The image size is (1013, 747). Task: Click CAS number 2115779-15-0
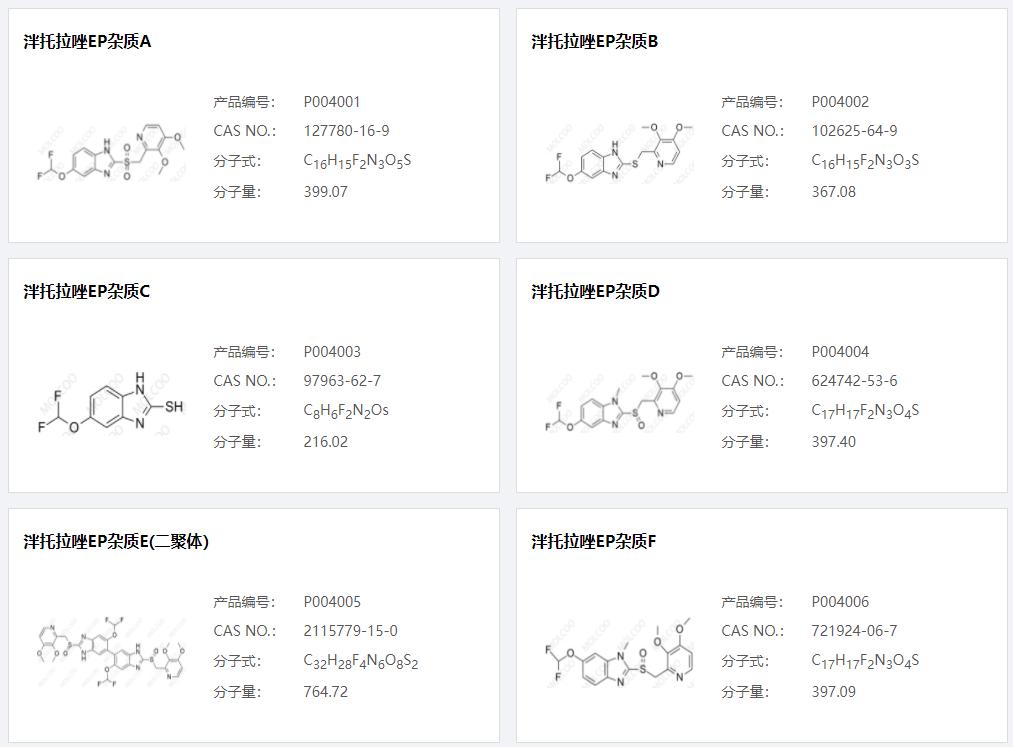click(x=350, y=631)
